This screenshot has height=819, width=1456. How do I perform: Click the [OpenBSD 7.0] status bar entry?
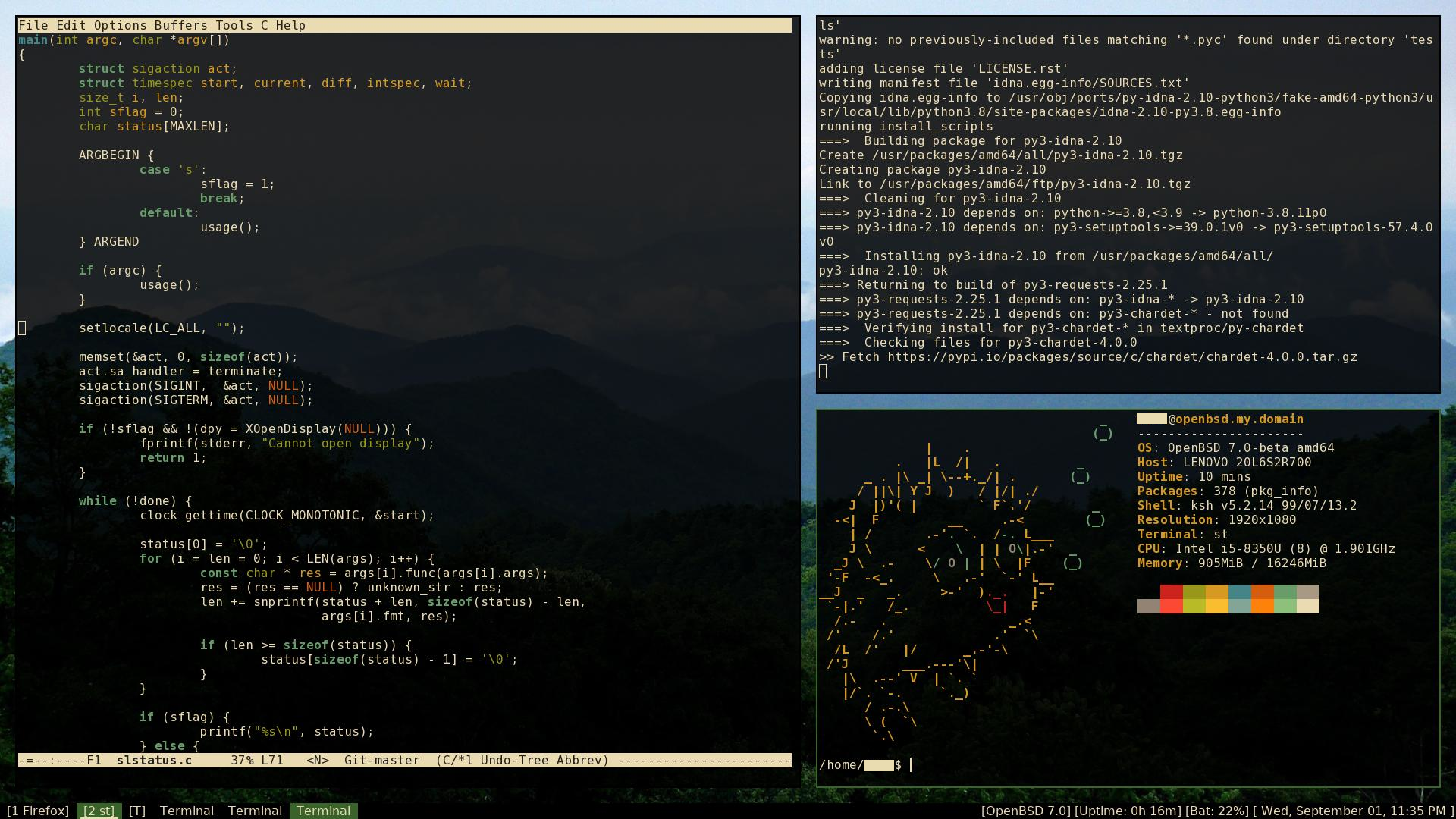1026,811
